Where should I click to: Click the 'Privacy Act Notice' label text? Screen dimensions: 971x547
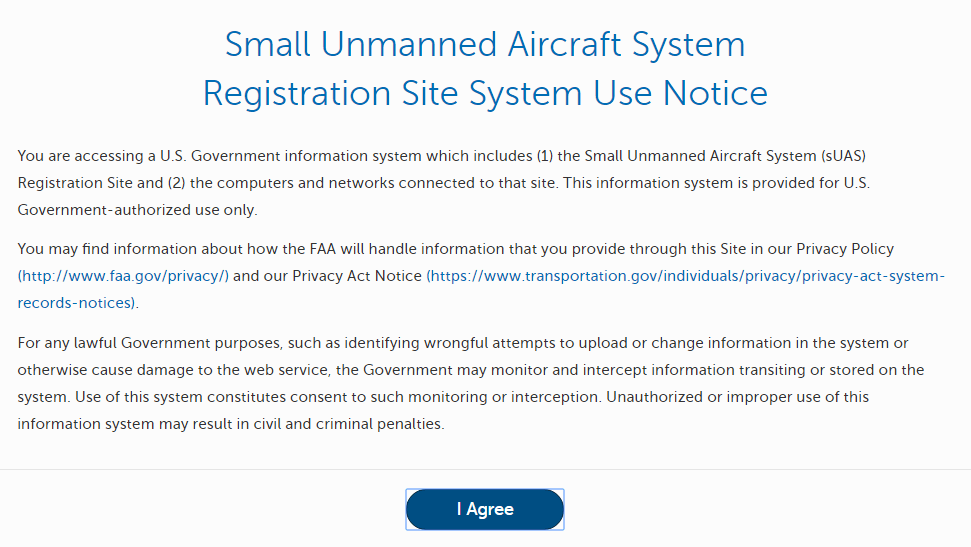[x=357, y=276]
